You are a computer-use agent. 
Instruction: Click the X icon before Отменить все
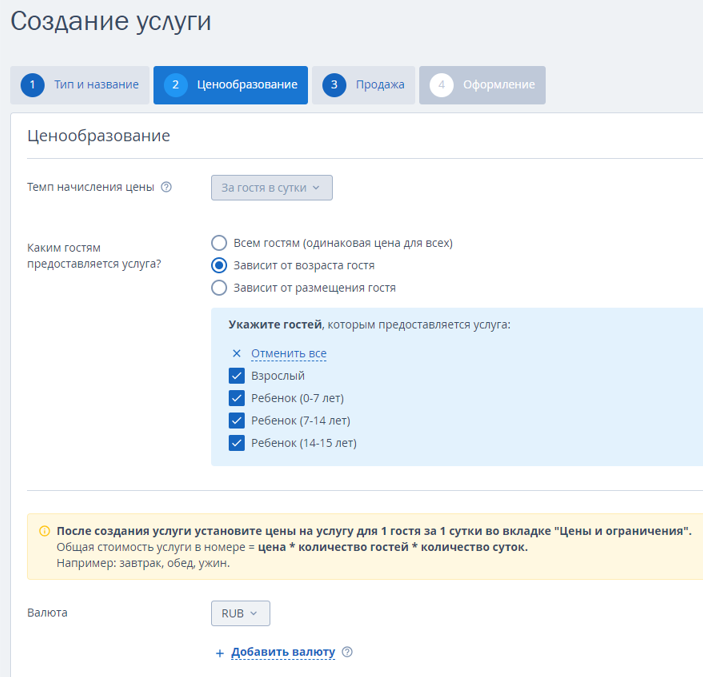(x=237, y=353)
